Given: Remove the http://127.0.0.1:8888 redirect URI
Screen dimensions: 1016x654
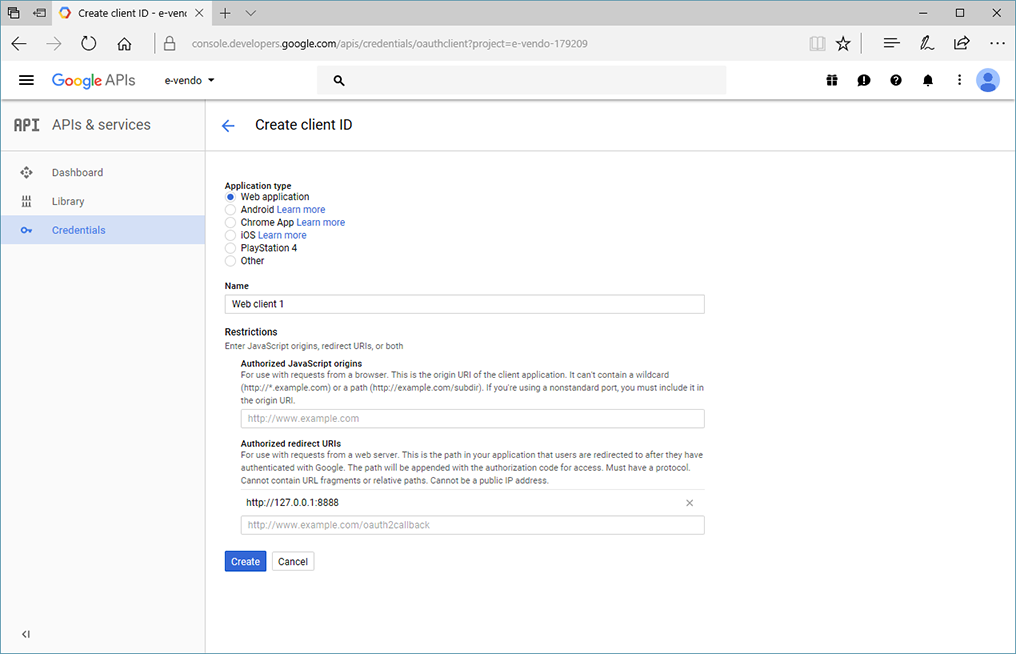Looking at the screenshot, I should 689,503.
